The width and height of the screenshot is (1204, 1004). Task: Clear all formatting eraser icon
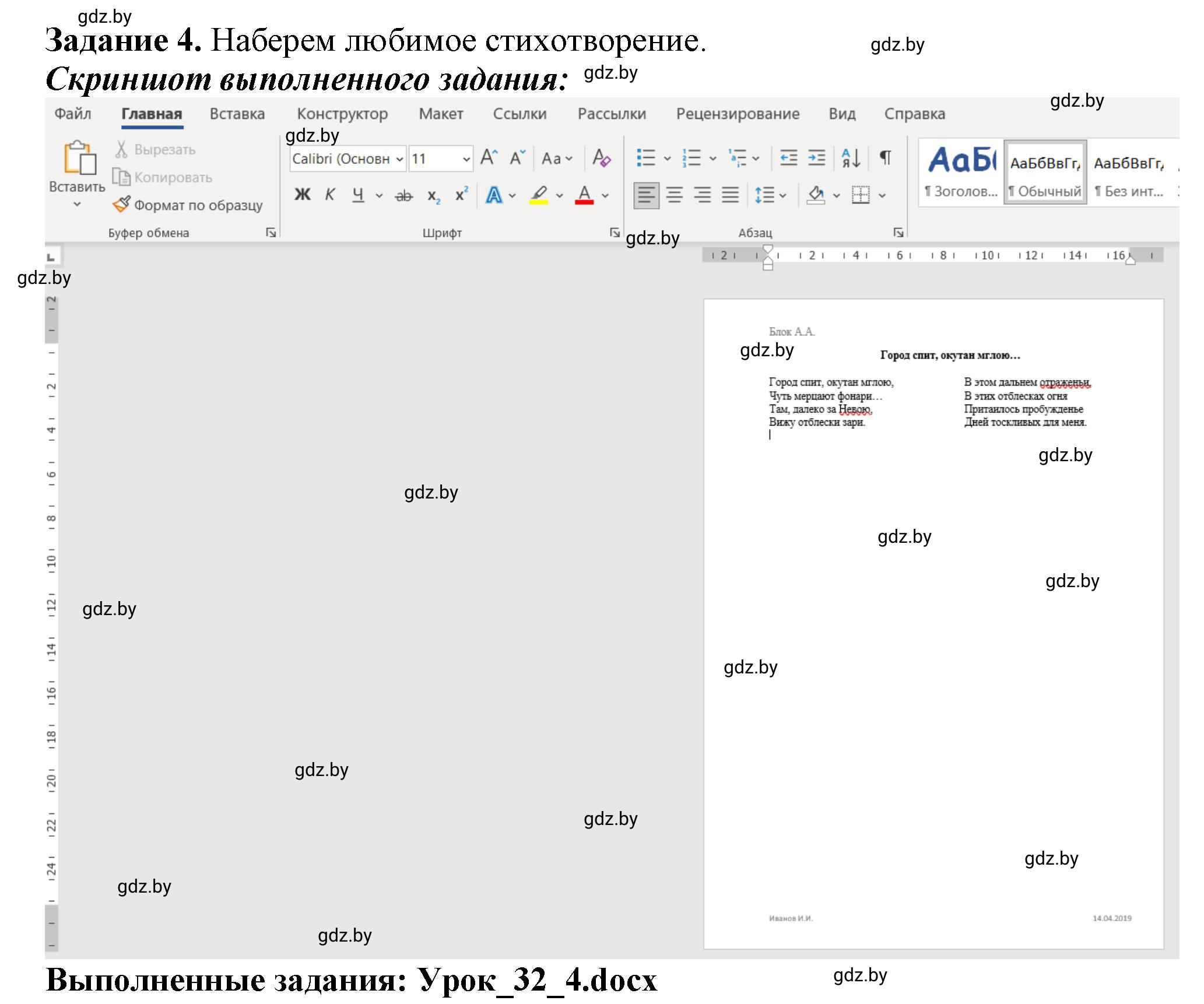coord(601,158)
